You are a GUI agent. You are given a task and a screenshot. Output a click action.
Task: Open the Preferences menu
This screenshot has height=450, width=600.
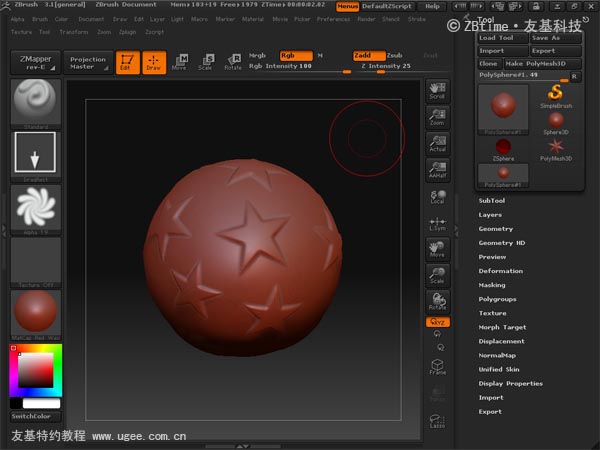tap(333, 19)
